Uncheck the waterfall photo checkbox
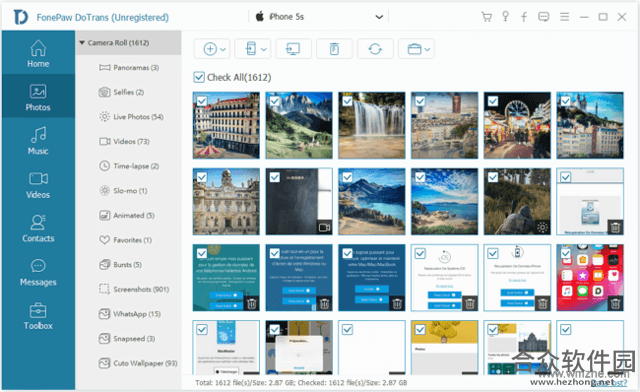 pos(347,101)
